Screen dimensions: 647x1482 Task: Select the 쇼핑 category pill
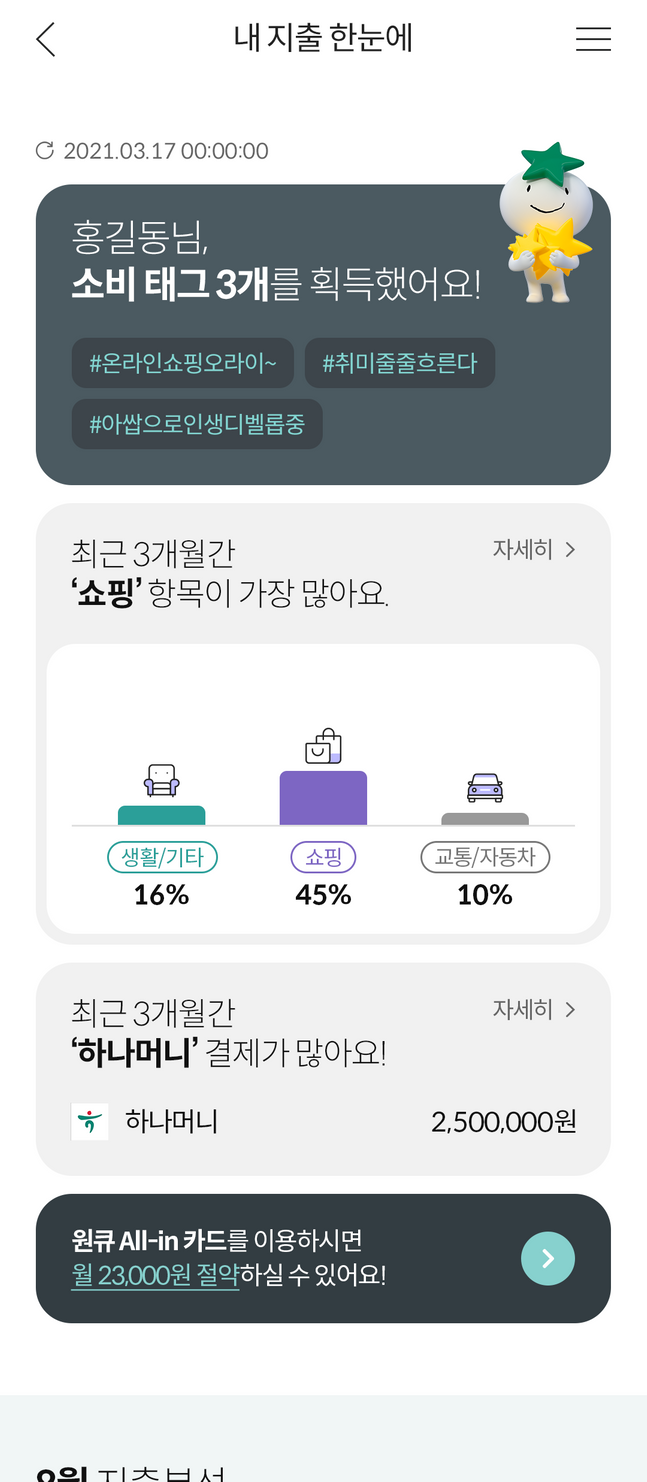click(322, 856)
